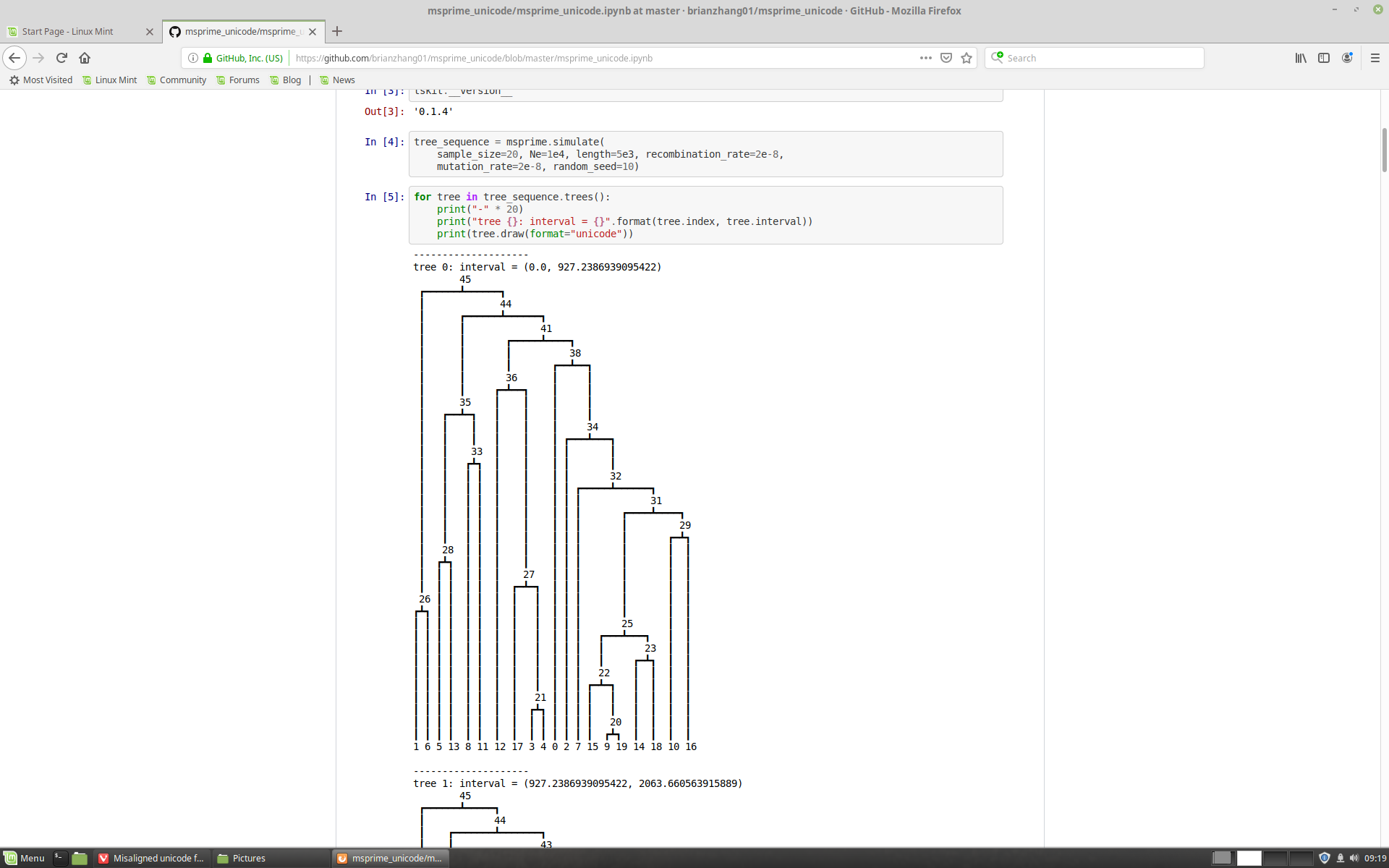The image size is (1389, 868).
Task: Open the Most Visited bookmarks folder
Action: coord(41,80)
